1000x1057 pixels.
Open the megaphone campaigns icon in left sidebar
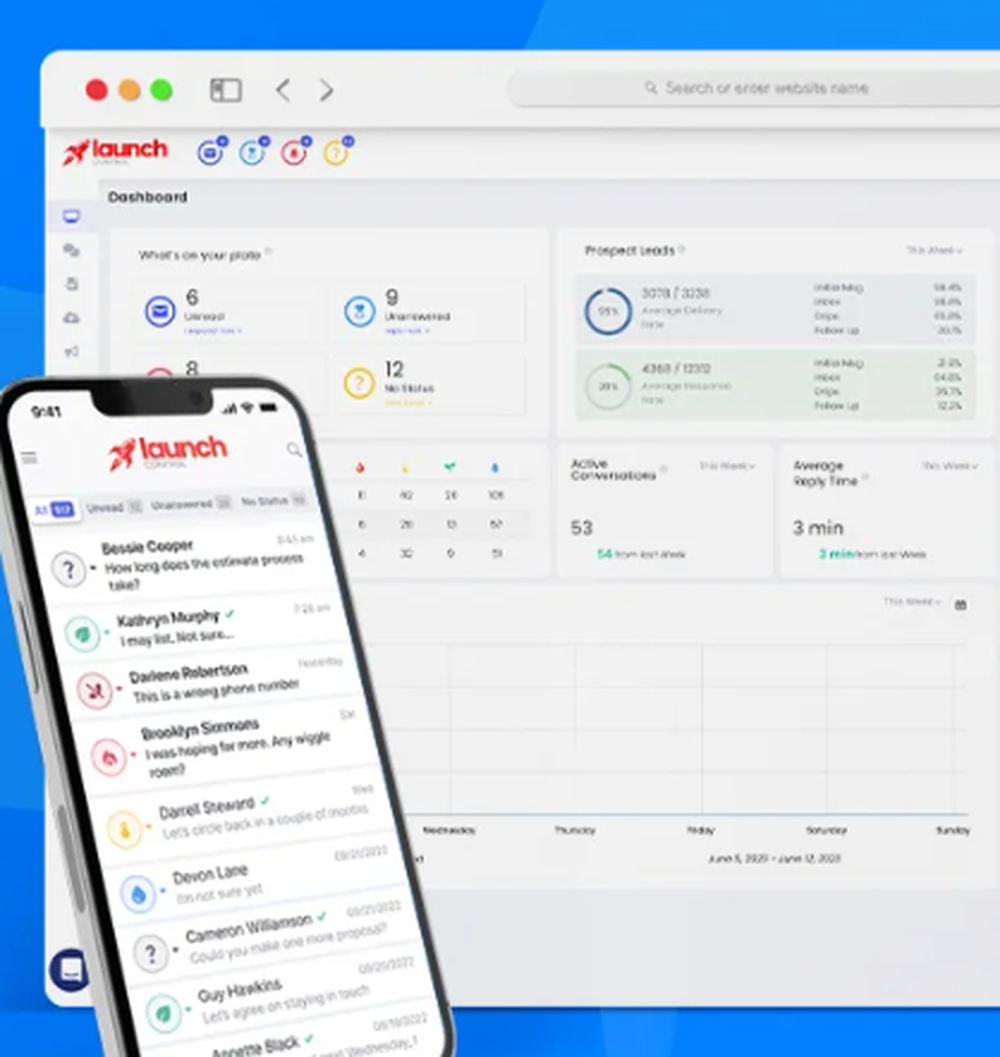[x=71, y=351]
